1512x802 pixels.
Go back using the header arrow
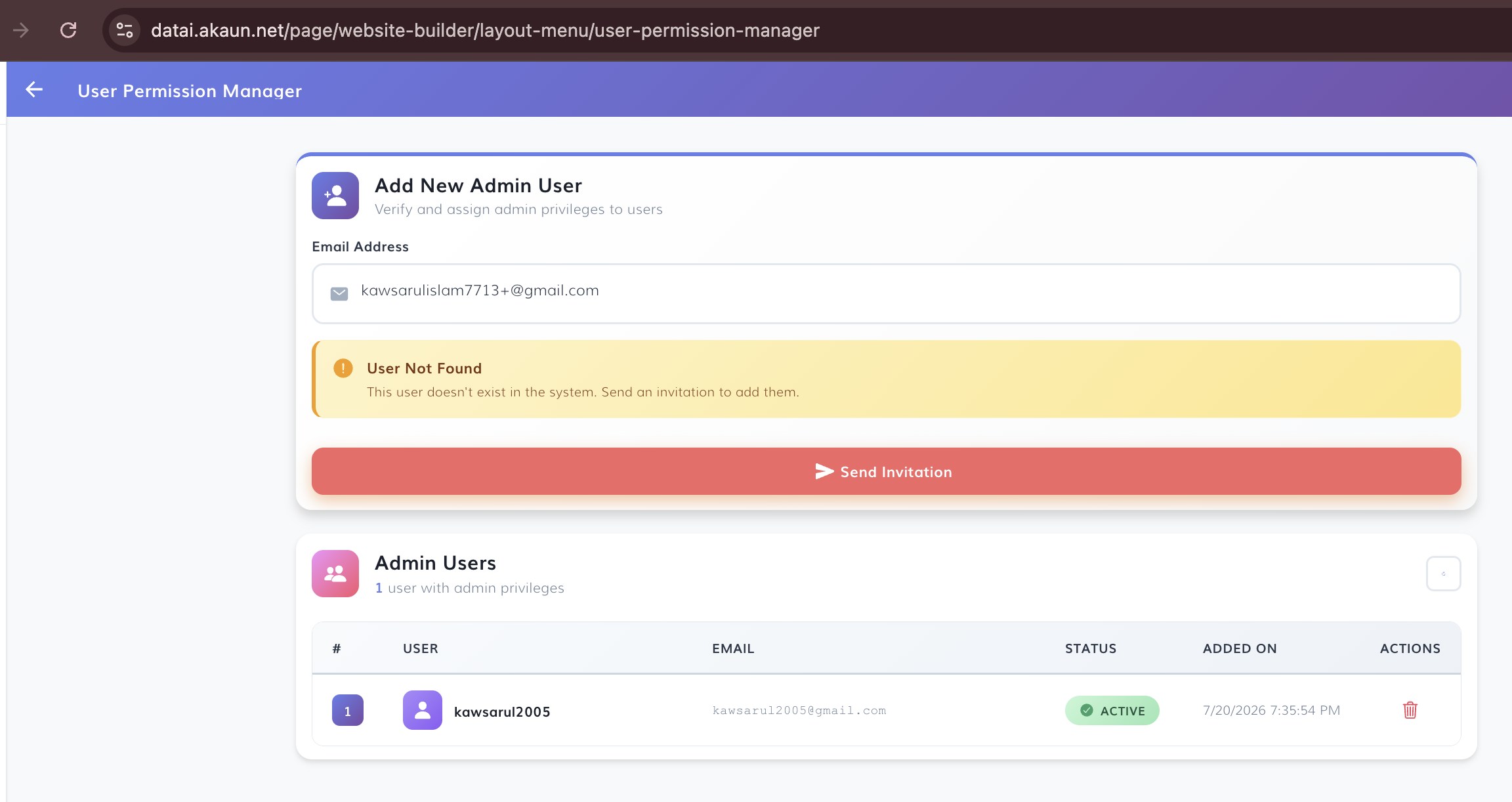(34, 90)
